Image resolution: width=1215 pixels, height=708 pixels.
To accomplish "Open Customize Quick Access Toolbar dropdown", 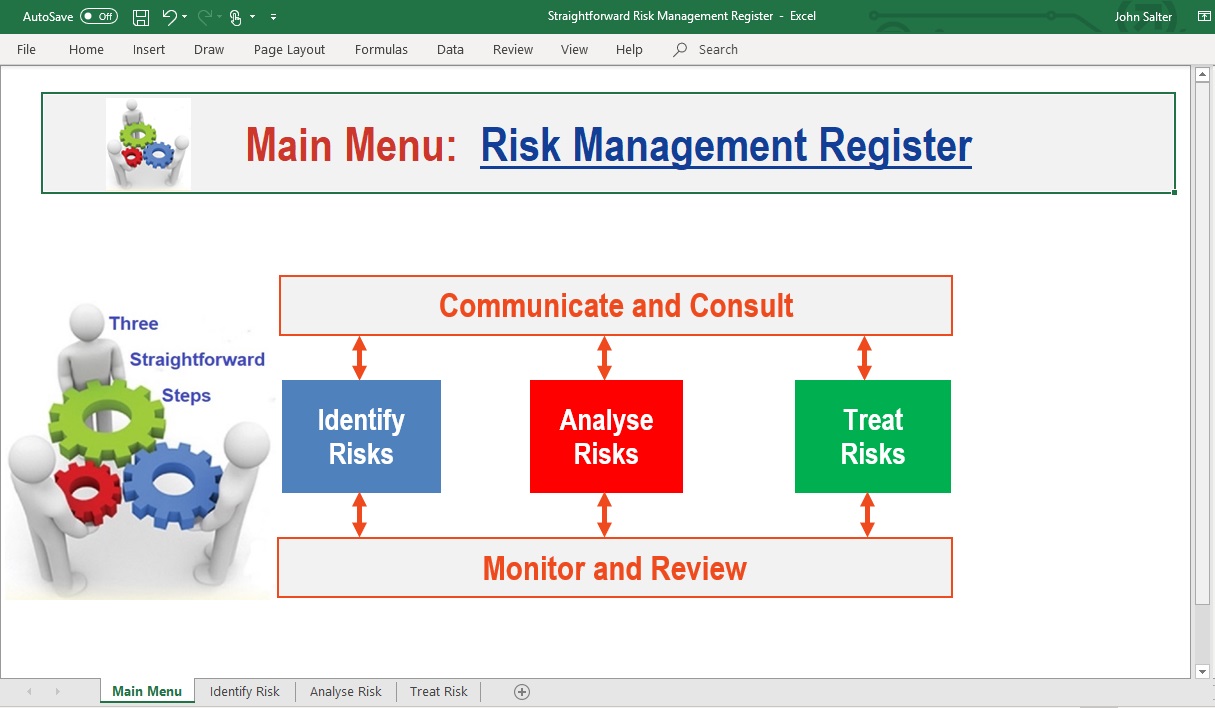I will point(274,17).
